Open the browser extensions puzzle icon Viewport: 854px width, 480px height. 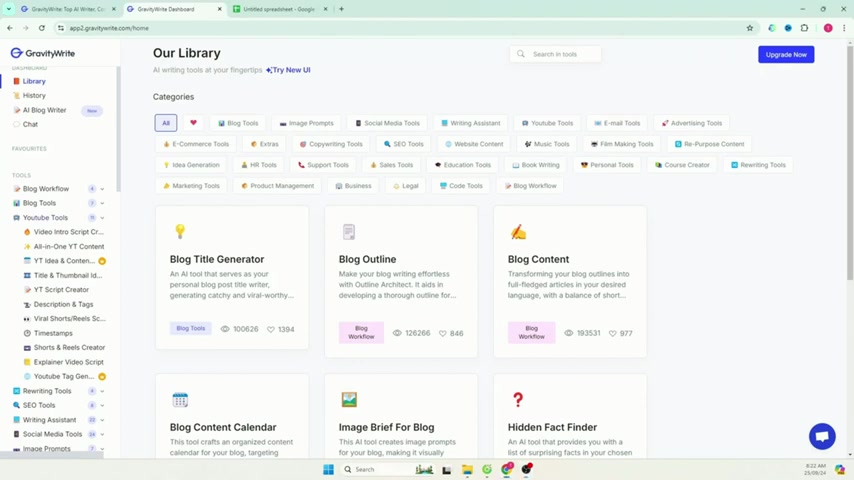click(x=804, y=28)
